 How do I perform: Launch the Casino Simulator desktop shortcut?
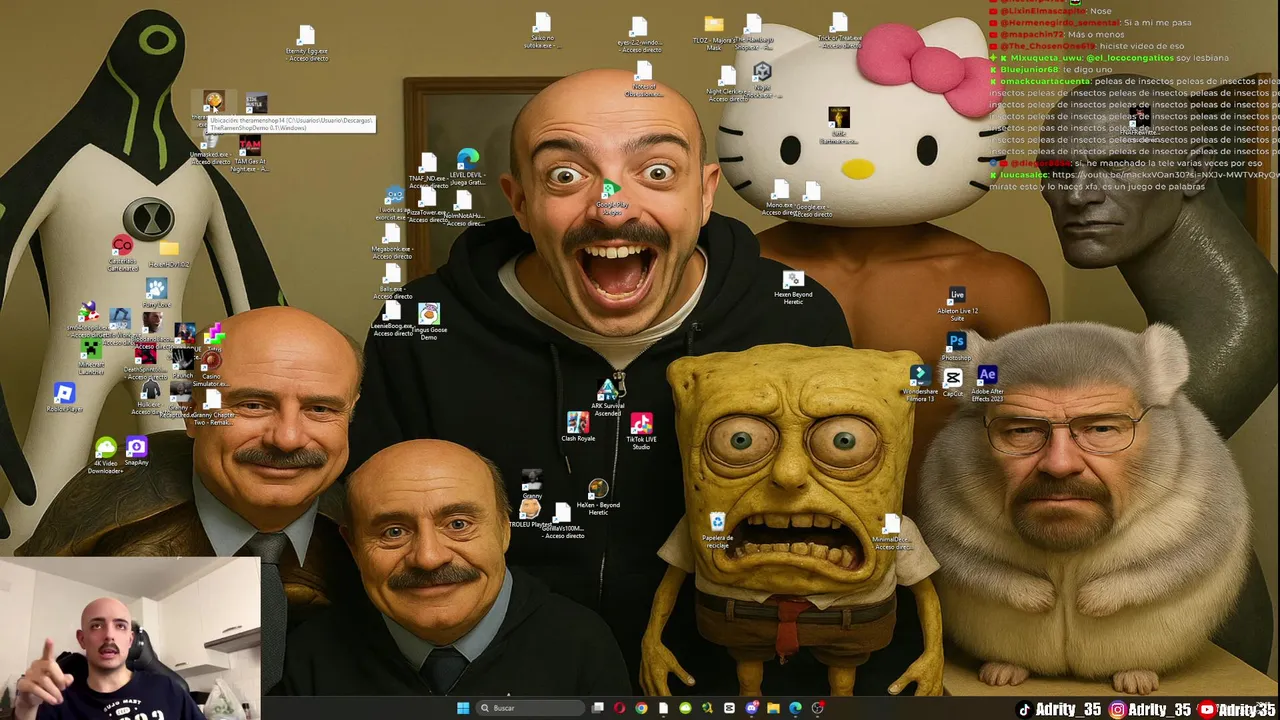tap(211, 369)
